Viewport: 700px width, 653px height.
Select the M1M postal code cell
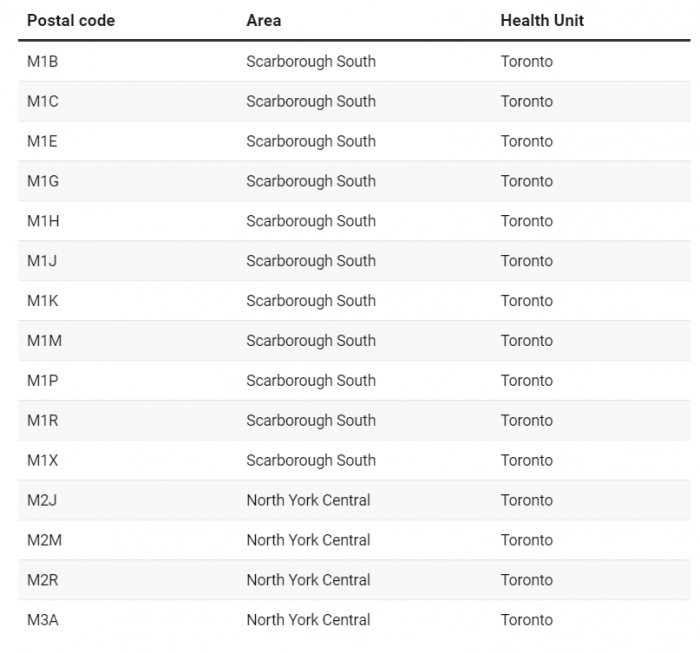45,341
